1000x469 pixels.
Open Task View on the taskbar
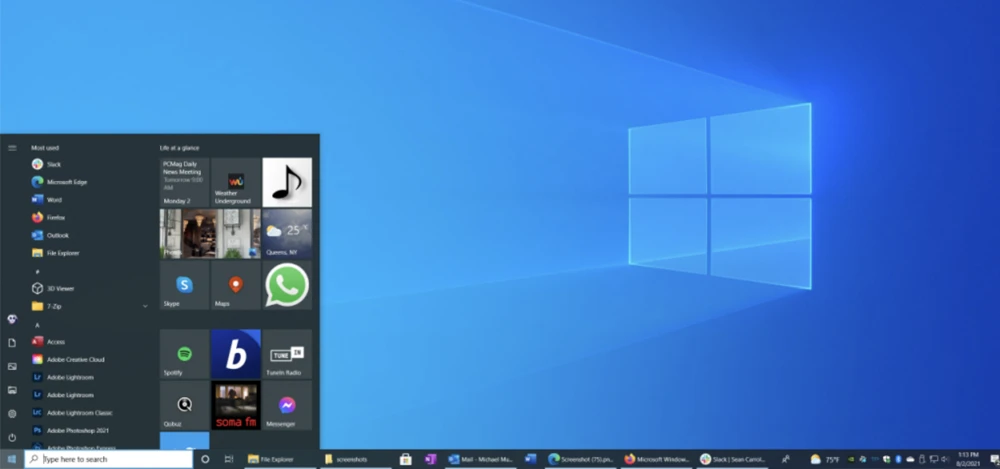pyautogui.click(x=228, y=459)
